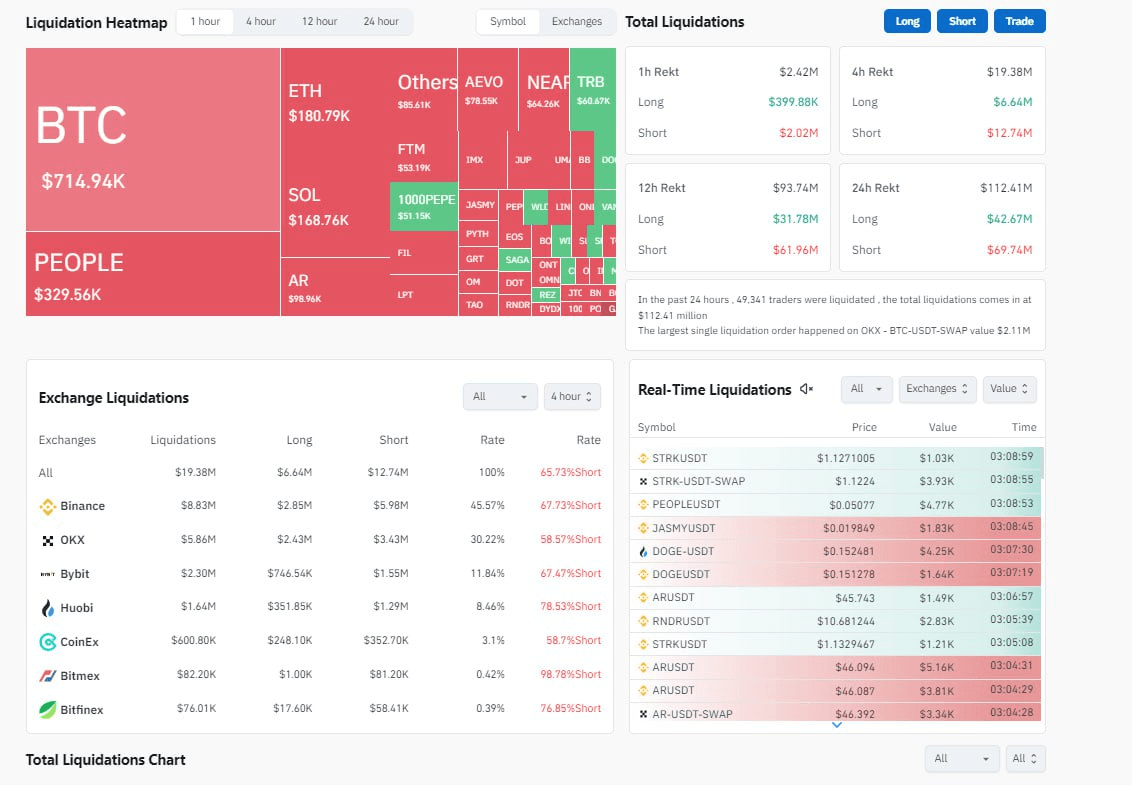Switch heatmap to the 12 hour tab
1132x785 pixels.
point(319,22)
